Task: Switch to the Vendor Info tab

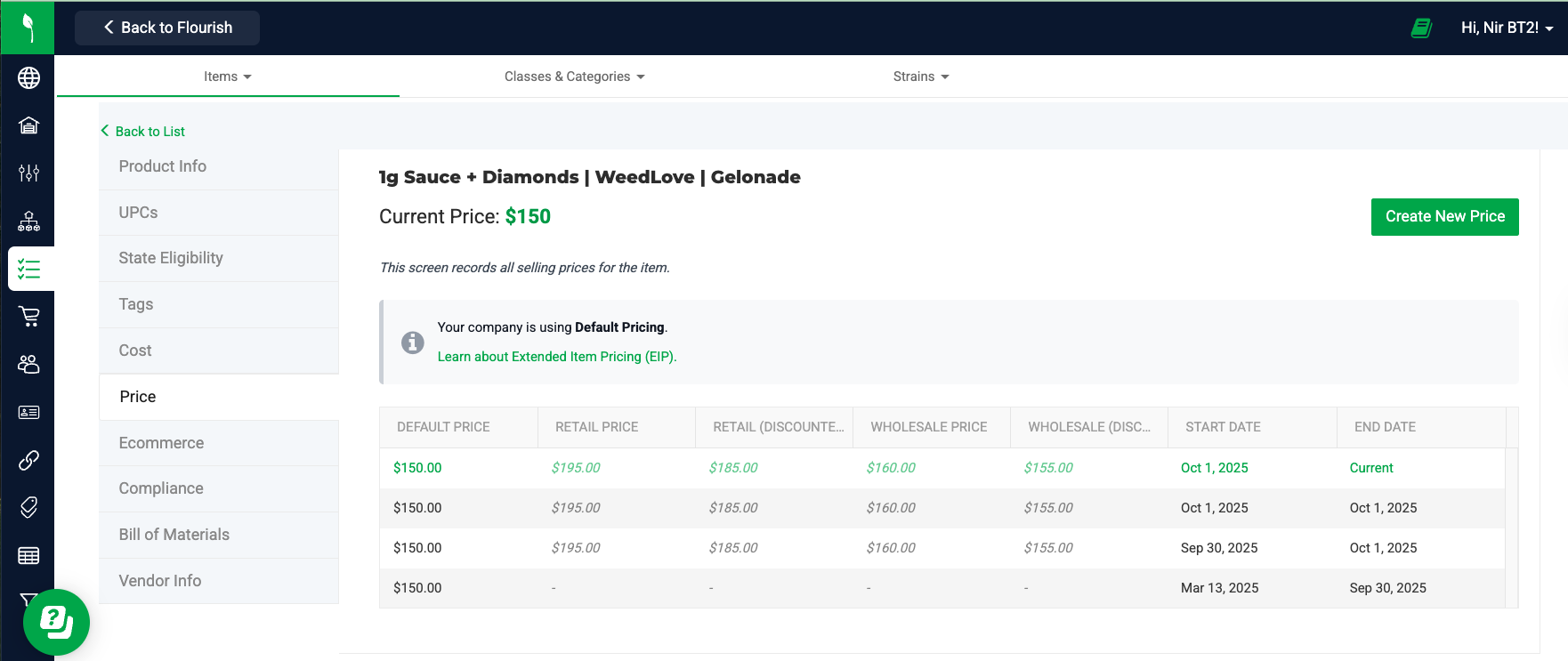Action: [219, 581]
